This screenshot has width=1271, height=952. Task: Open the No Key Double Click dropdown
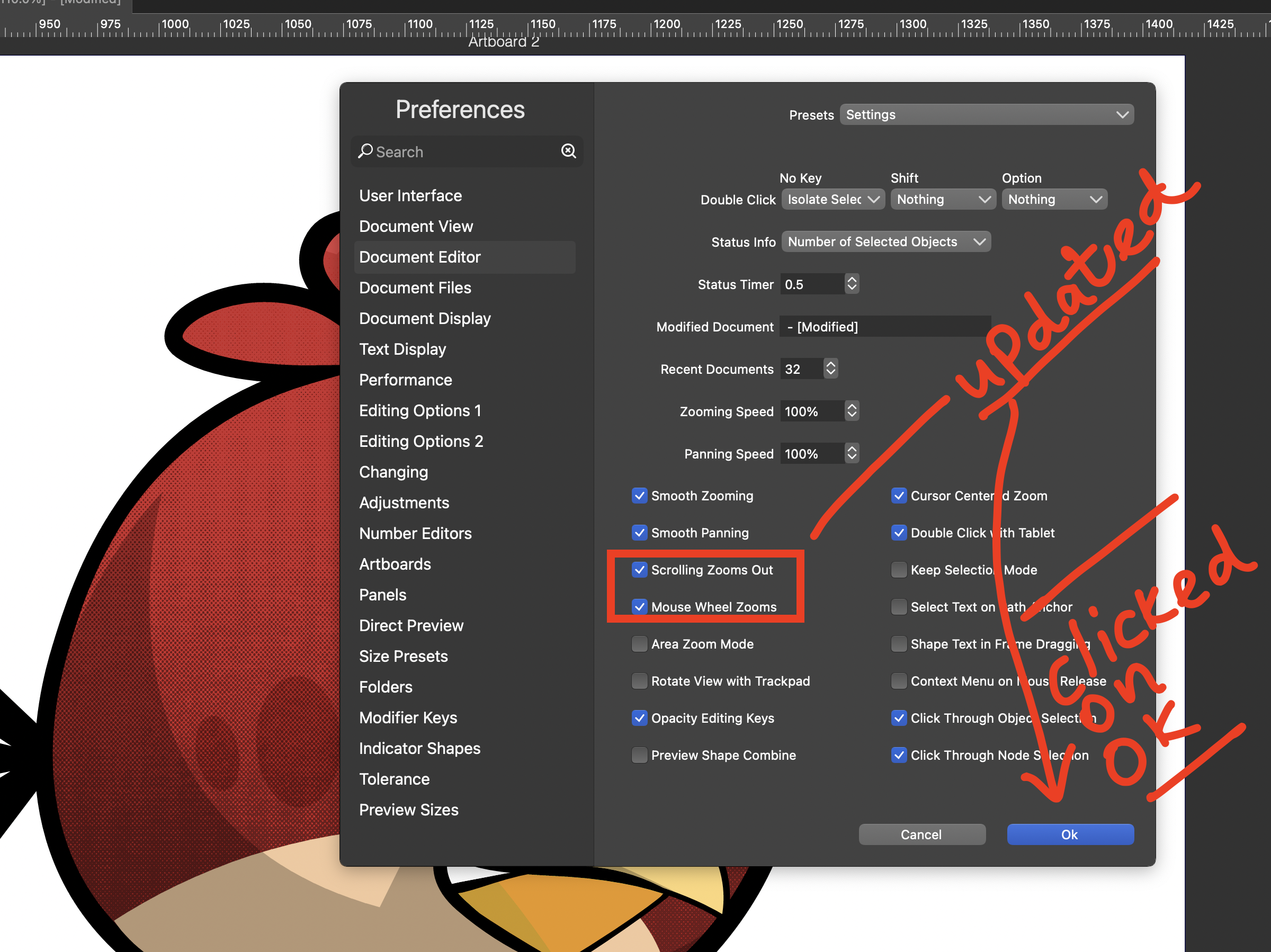(833, 200)
